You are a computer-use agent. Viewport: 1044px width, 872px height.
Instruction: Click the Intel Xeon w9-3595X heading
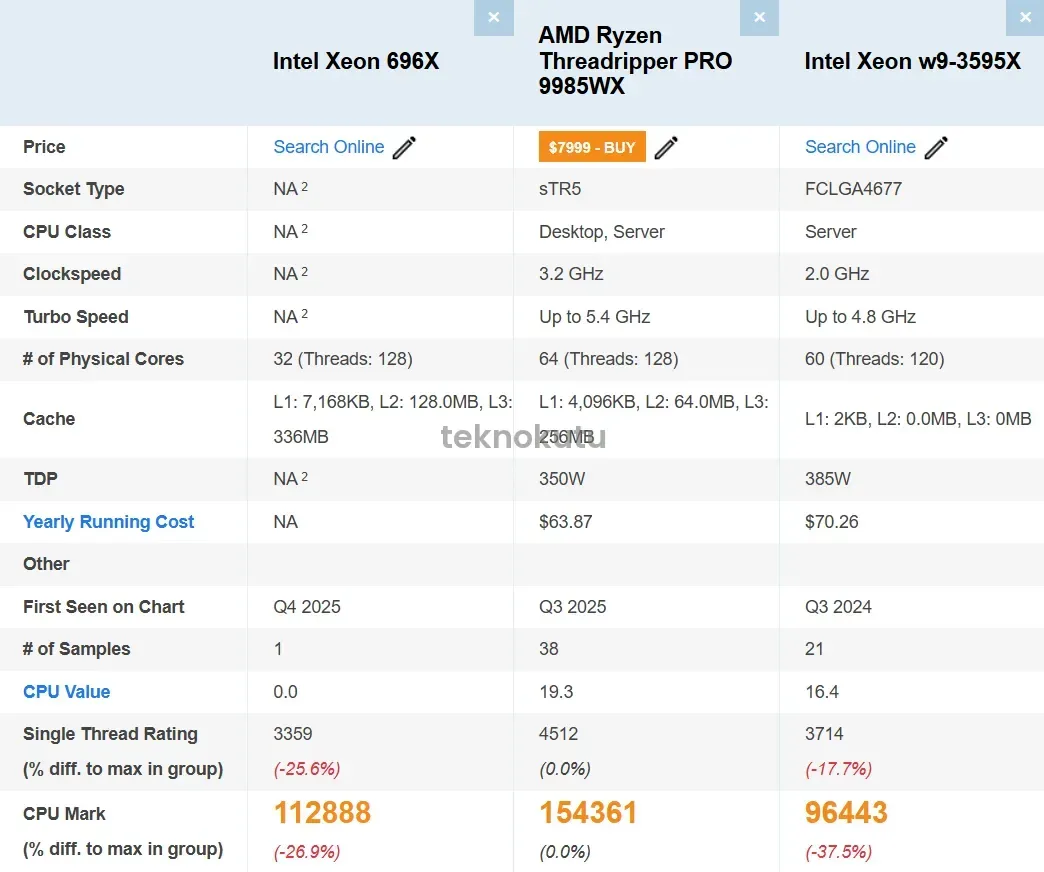click(x=912, y=61)
